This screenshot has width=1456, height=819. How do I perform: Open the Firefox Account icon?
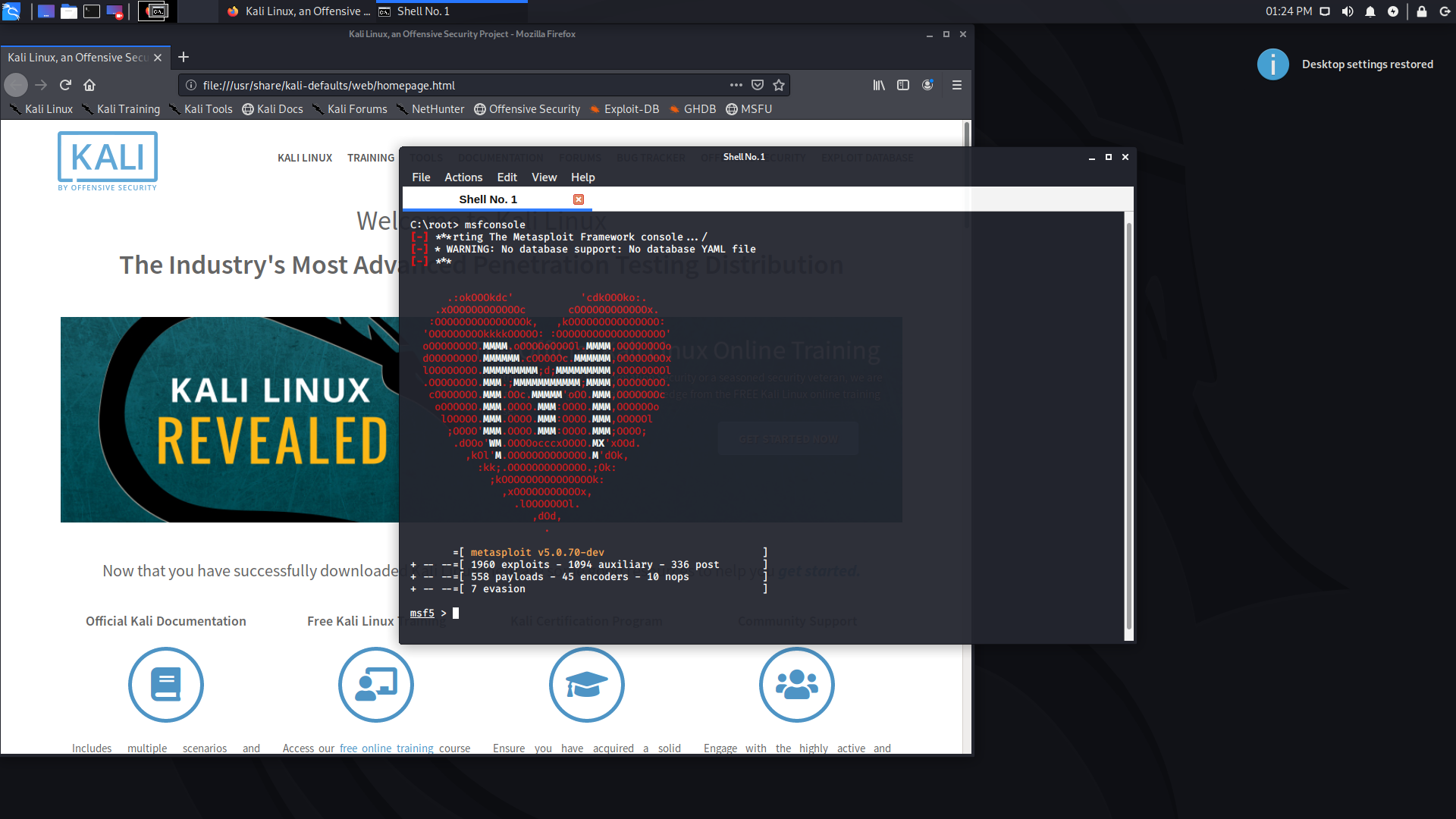point(927,85)
